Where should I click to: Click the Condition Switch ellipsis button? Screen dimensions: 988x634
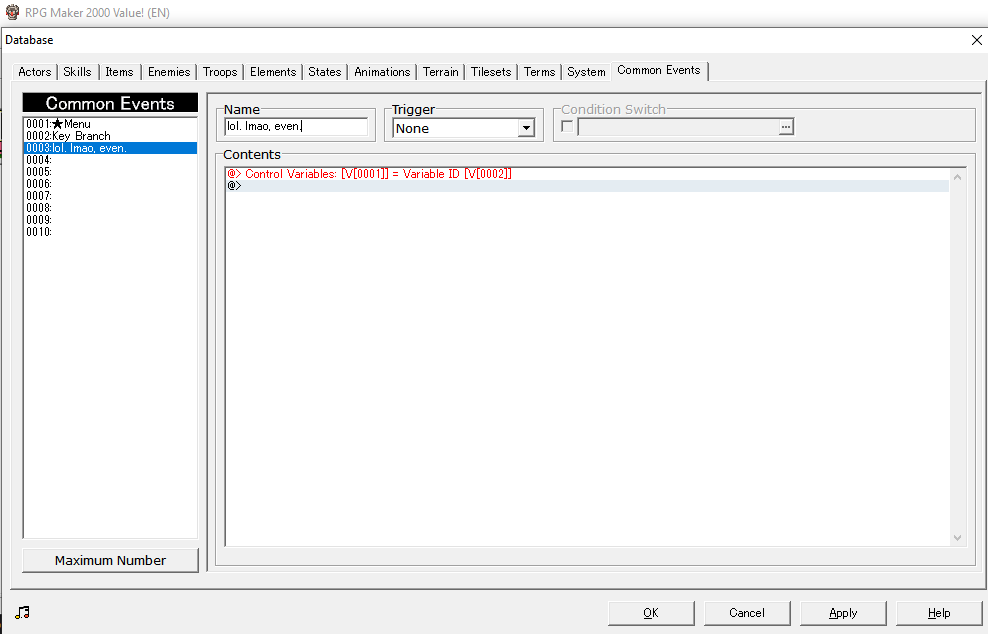[x=786, y=127]
